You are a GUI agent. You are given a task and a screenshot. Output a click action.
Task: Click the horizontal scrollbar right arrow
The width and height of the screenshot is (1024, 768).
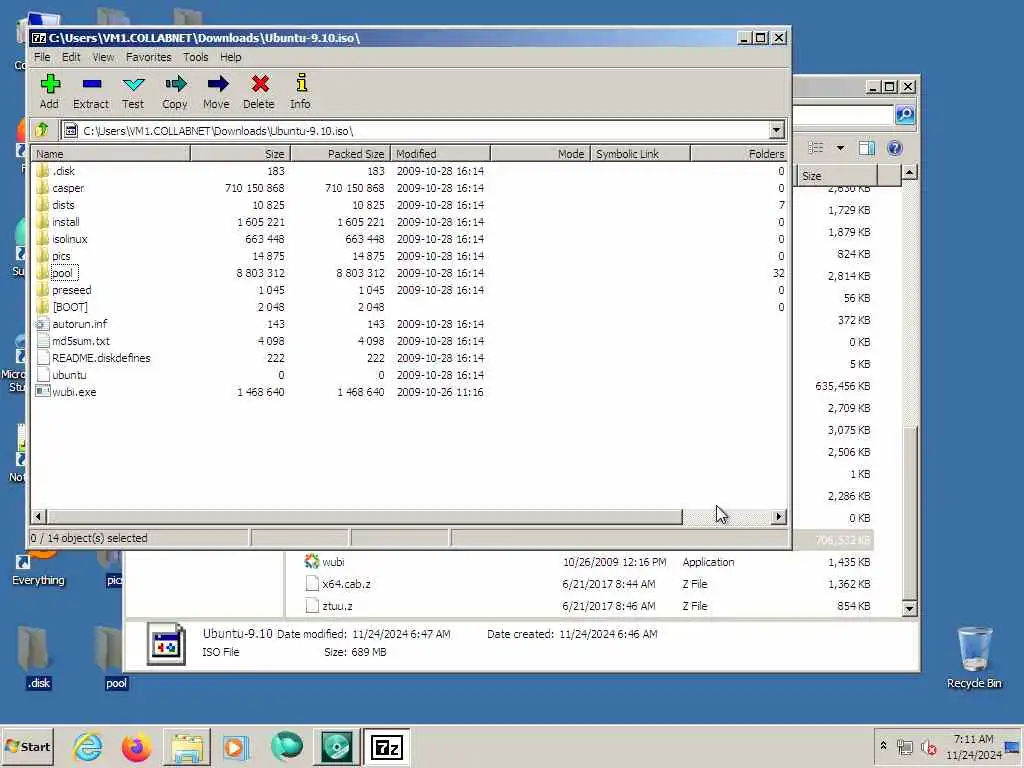tap(778, 517)
